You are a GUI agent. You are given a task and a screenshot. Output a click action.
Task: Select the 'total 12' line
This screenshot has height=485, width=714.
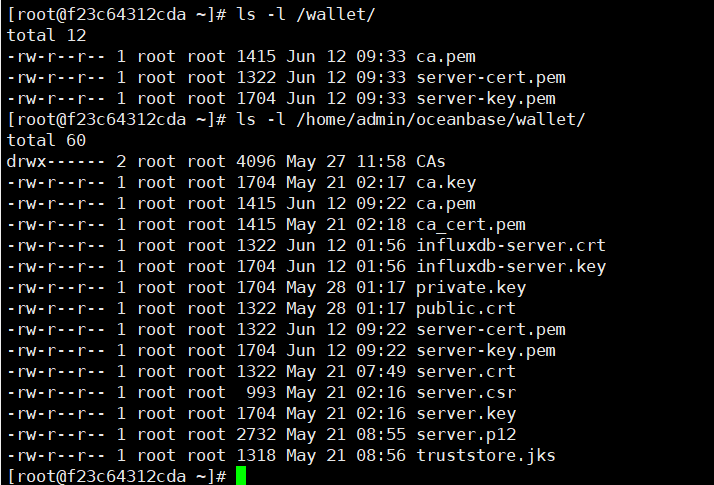pyautogui.click(x=46, y=36)
